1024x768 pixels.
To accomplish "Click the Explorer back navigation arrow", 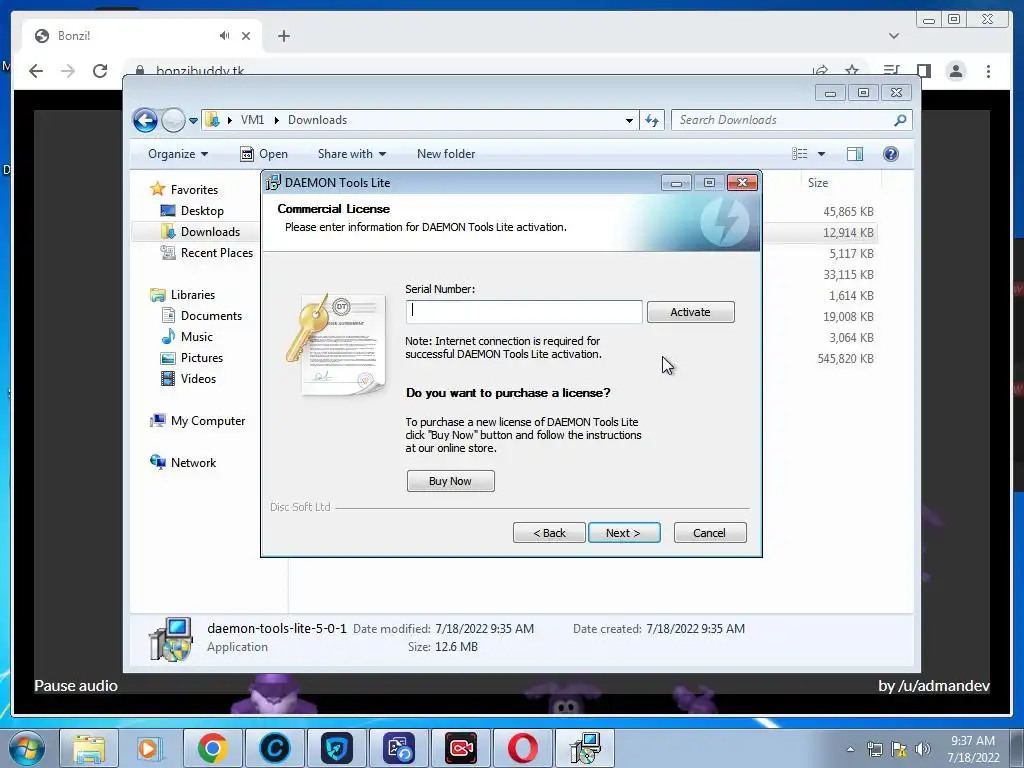I will [145, 120].
